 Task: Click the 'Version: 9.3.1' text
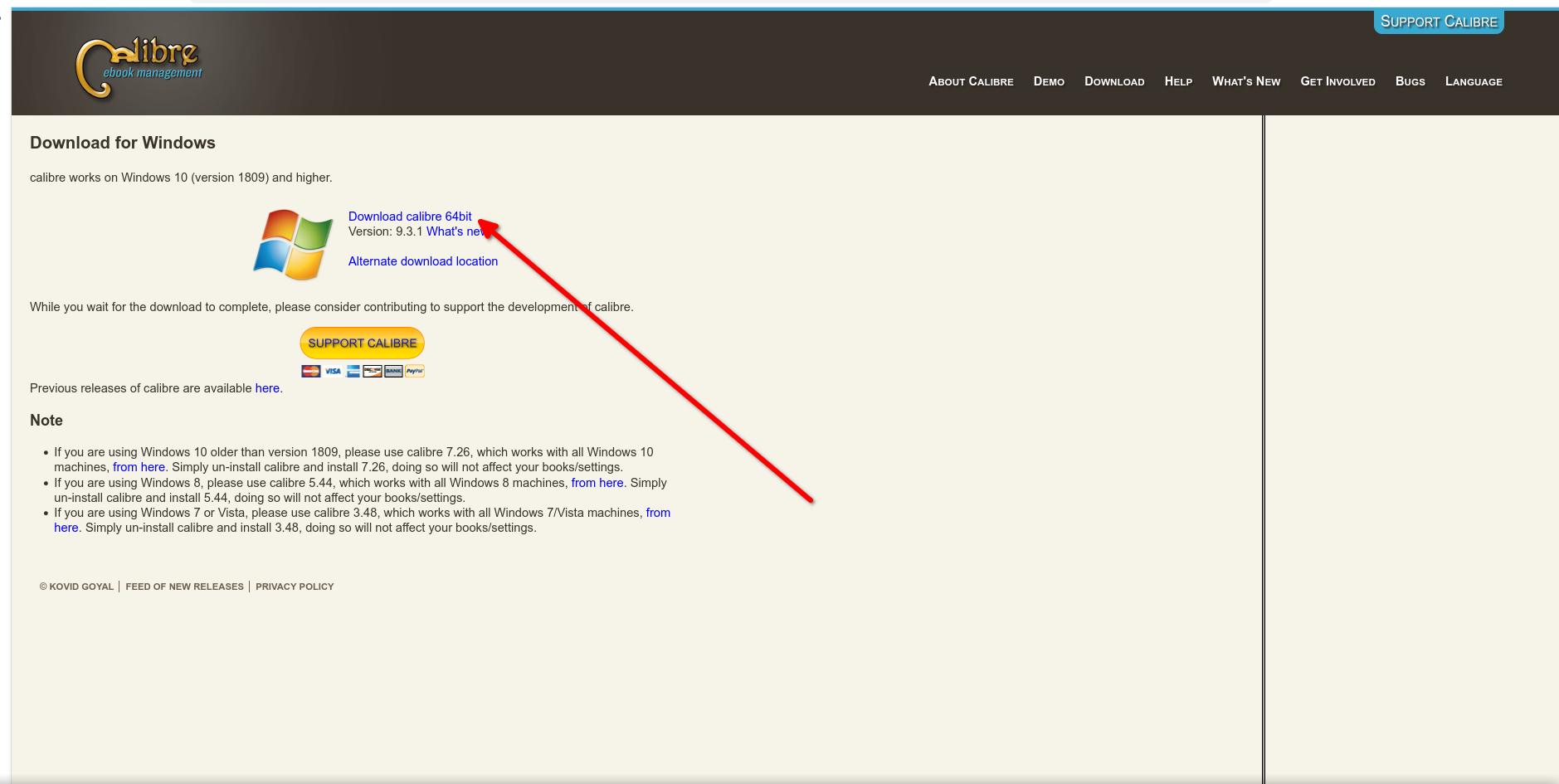pos(386,231)
